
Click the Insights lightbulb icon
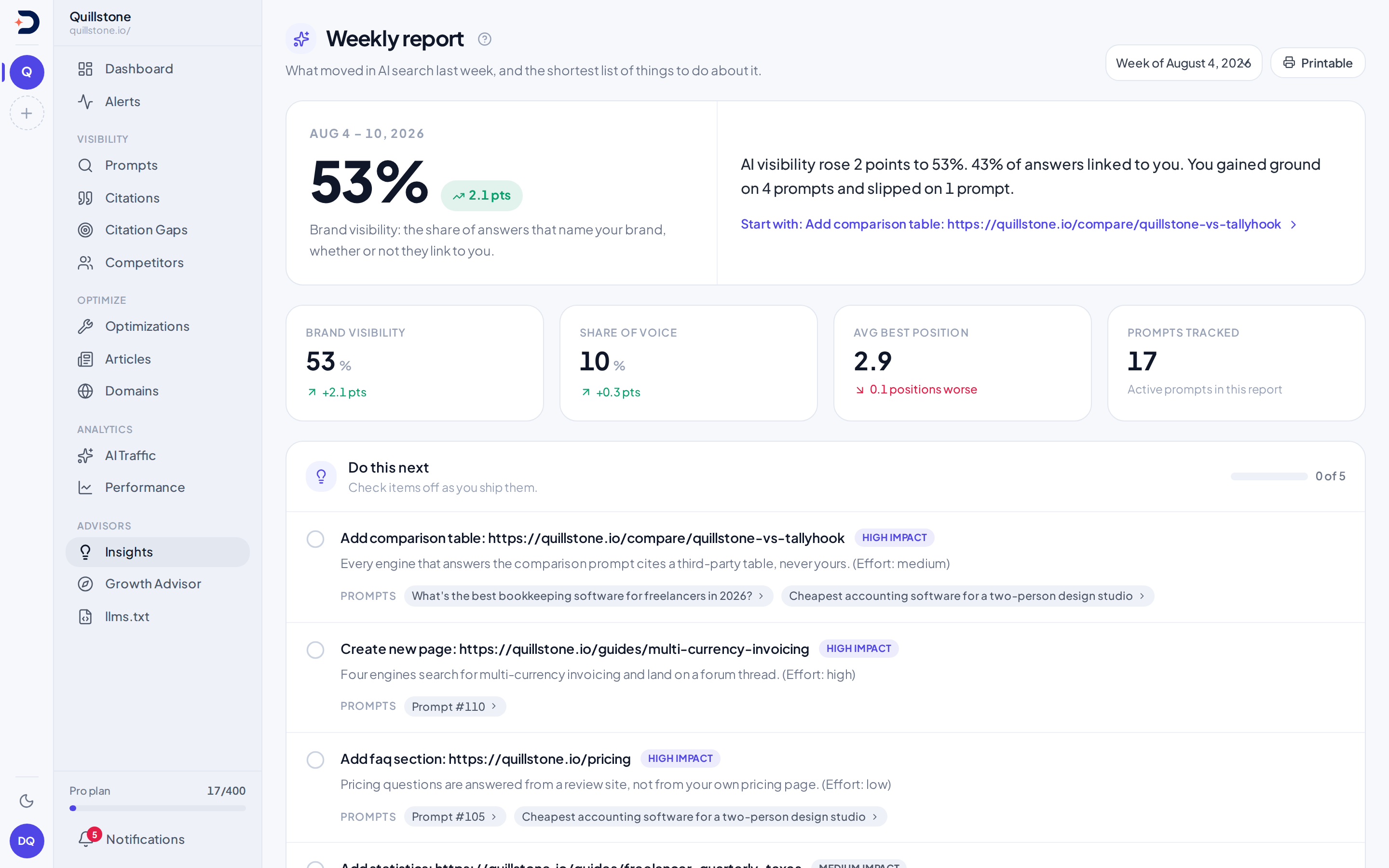click(x=85, y=552)
